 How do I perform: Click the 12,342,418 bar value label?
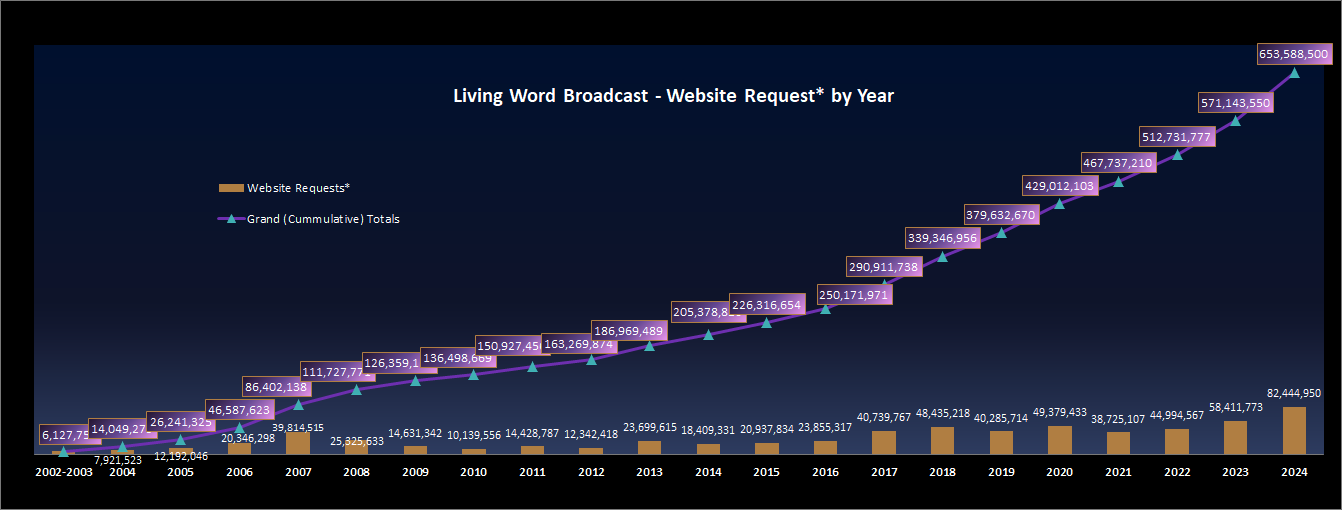coord(591,434)
